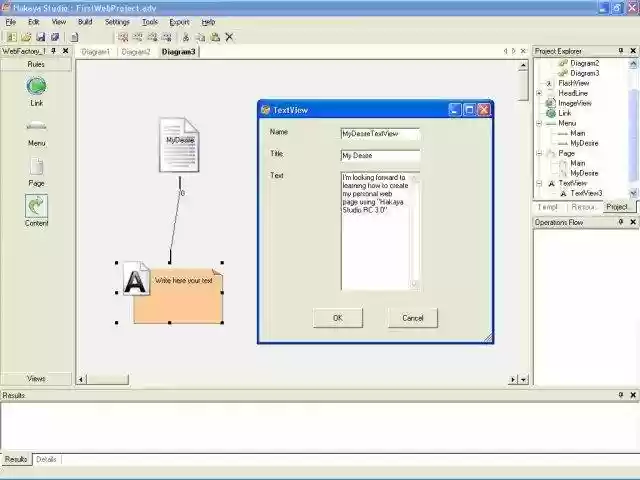The width and height of the screenshot is (640, 480).
Task: Close the active diagram tab
Action: click(x=523, y=51)
